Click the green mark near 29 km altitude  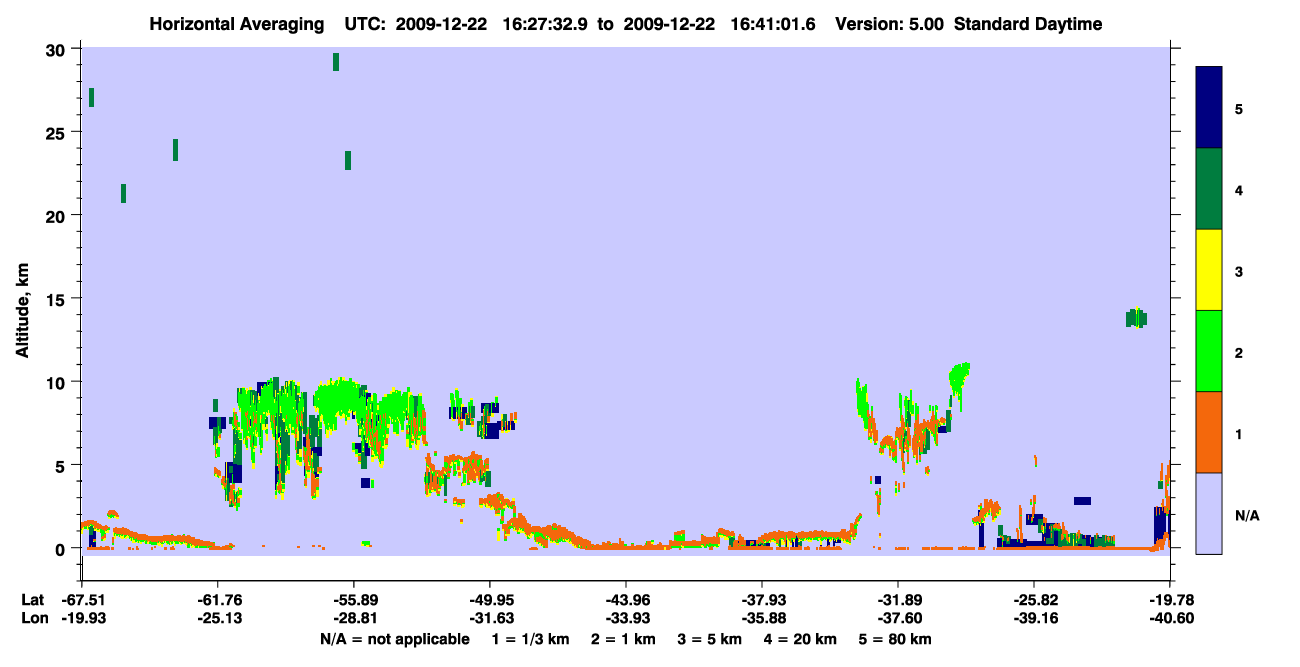336,62
